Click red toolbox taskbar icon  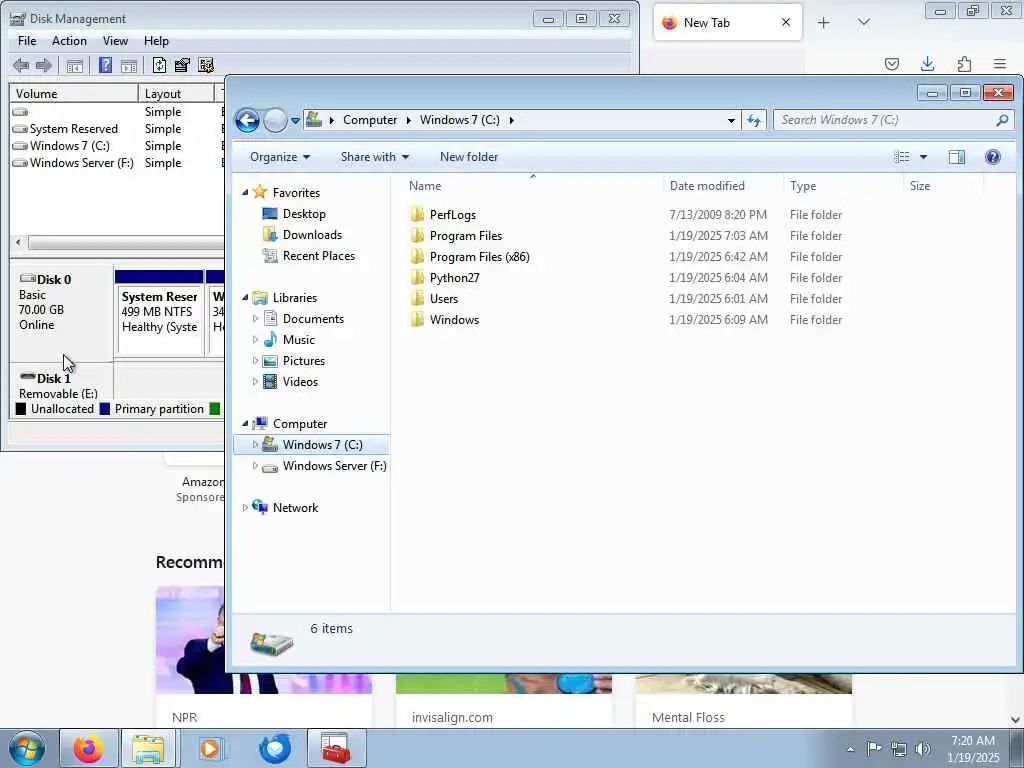pyautogui.click(x=336, y=748)
